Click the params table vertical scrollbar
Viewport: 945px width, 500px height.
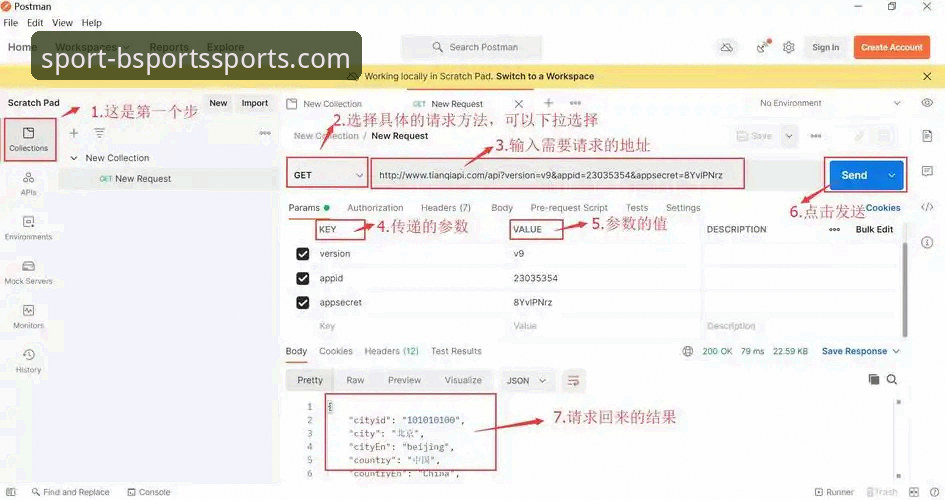click(x=904, y=289)
